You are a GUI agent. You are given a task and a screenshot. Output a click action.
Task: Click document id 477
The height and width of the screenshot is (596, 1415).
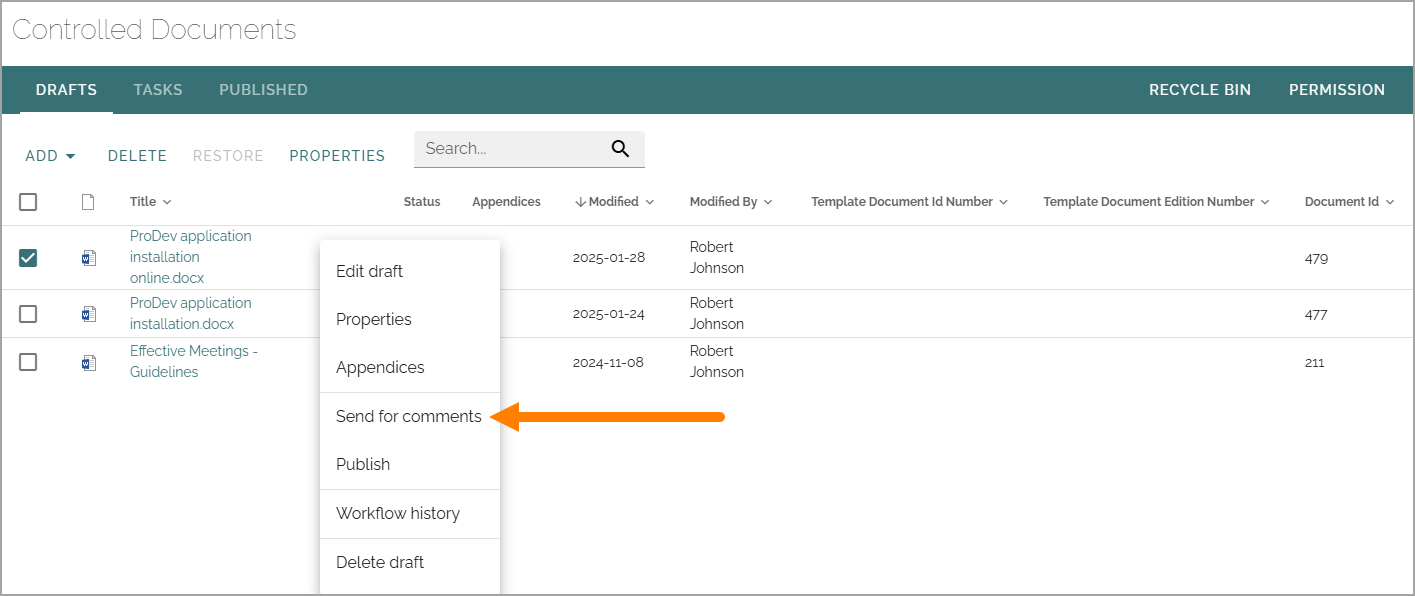tap(1317, 314)
